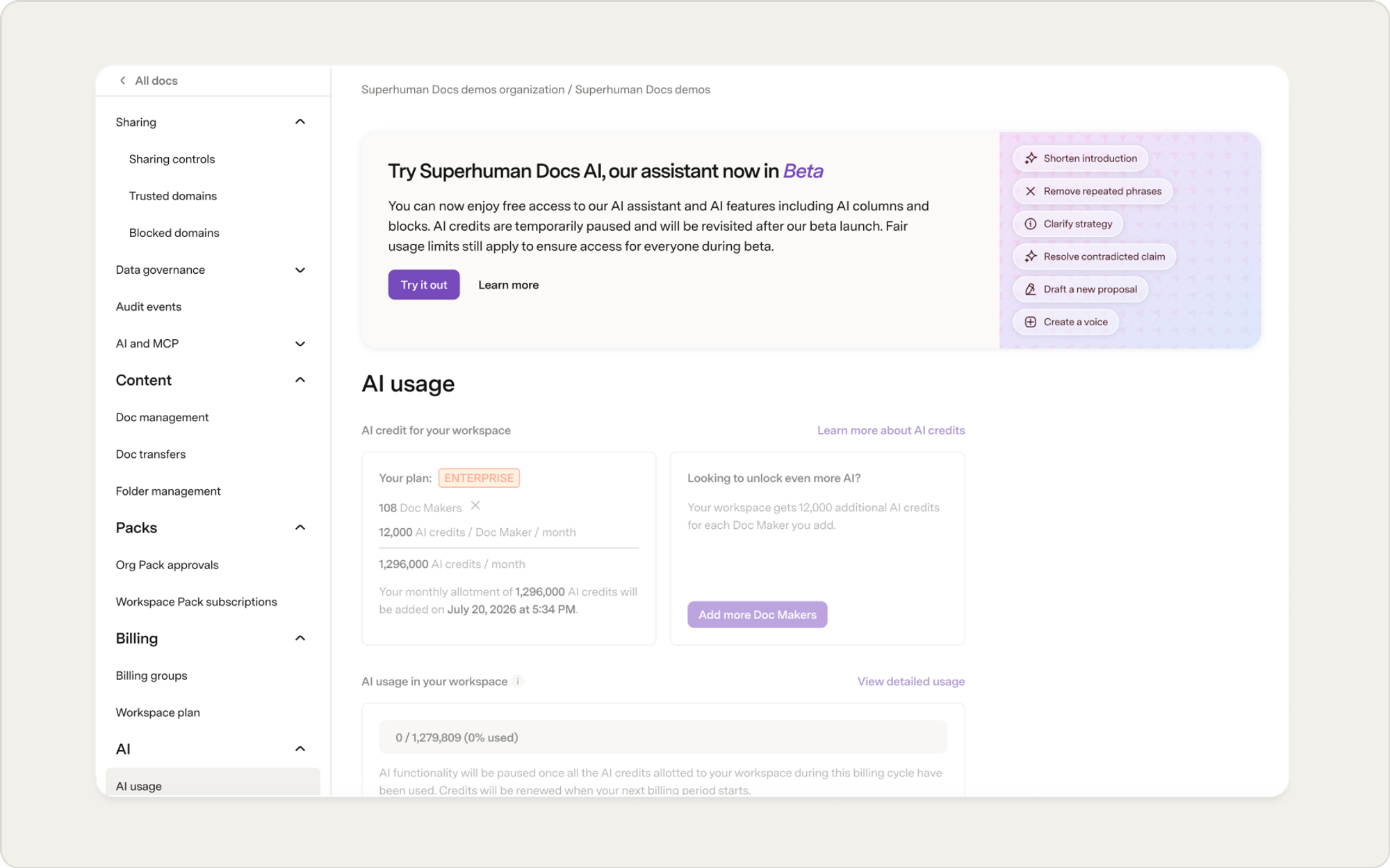Select Draft a new proposal chip
This screenshot has width=1390, height=868.
point(1081,289)
